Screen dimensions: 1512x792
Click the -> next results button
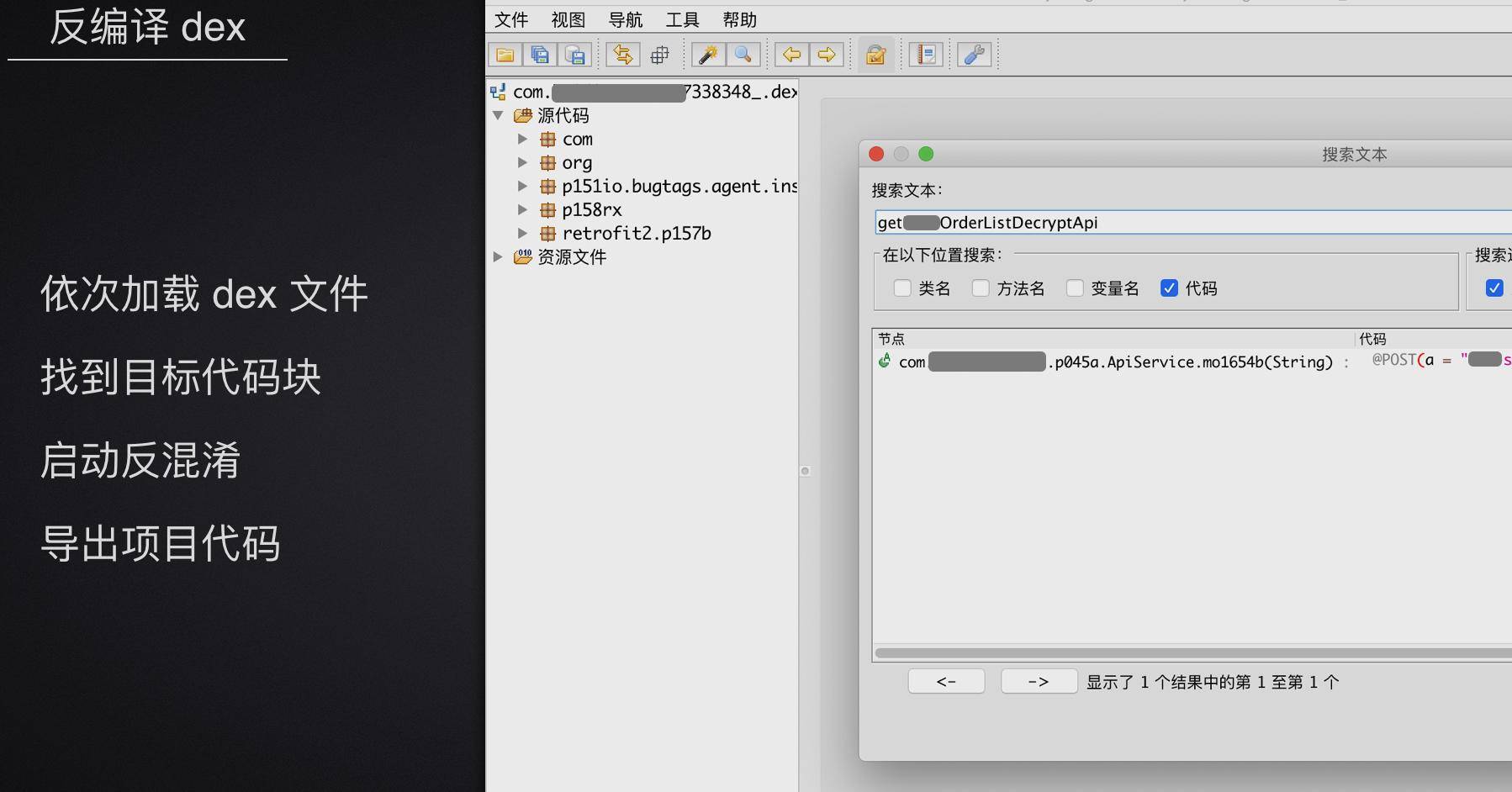pyautogui.click(x=1039, y=682)
